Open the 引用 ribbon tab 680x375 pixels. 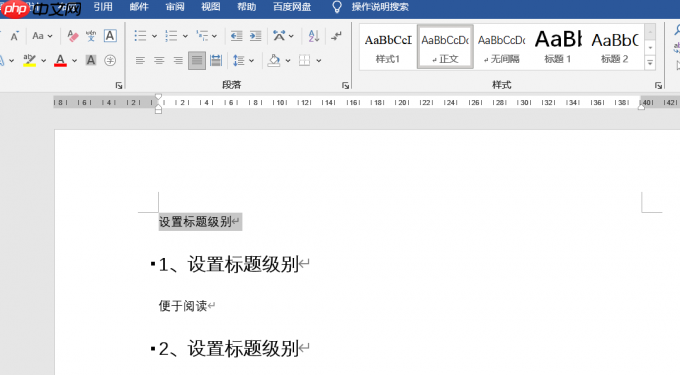(x=103, y=7)
